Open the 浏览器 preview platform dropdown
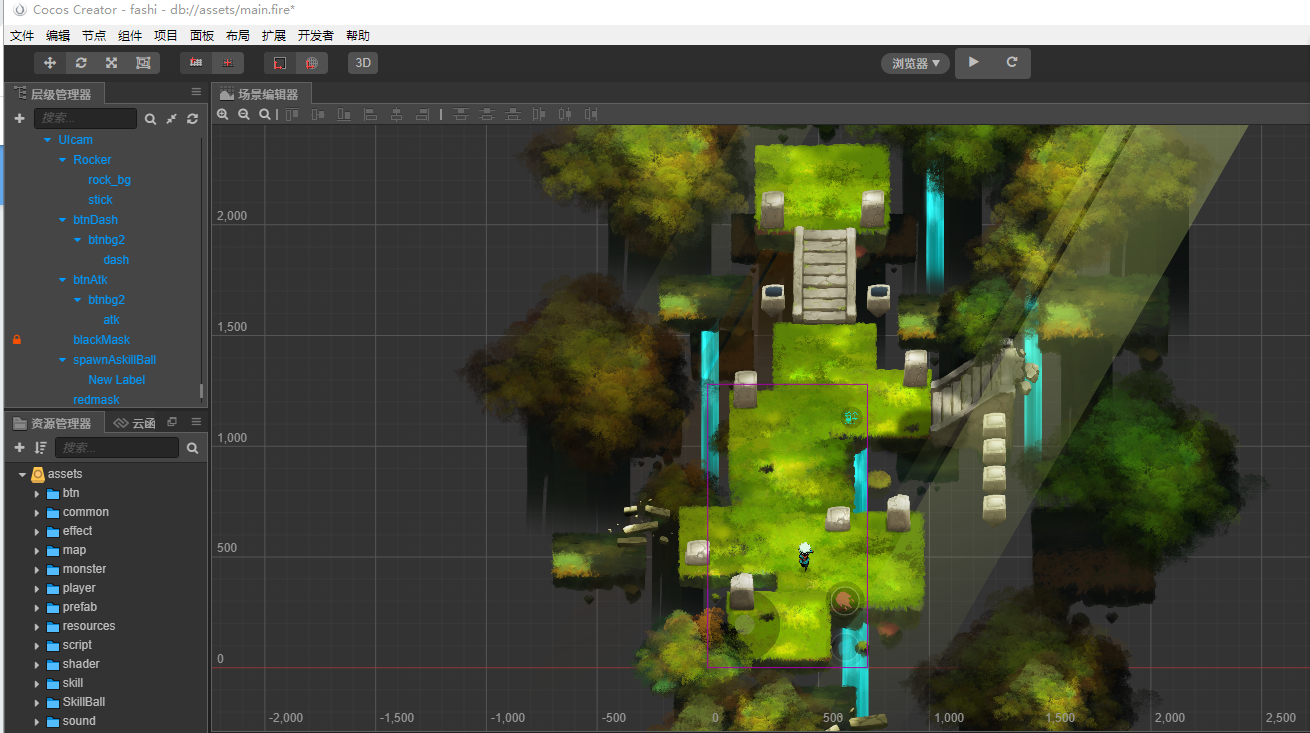Viewport: 1310px width, 733px height. [x=914, y=62]
